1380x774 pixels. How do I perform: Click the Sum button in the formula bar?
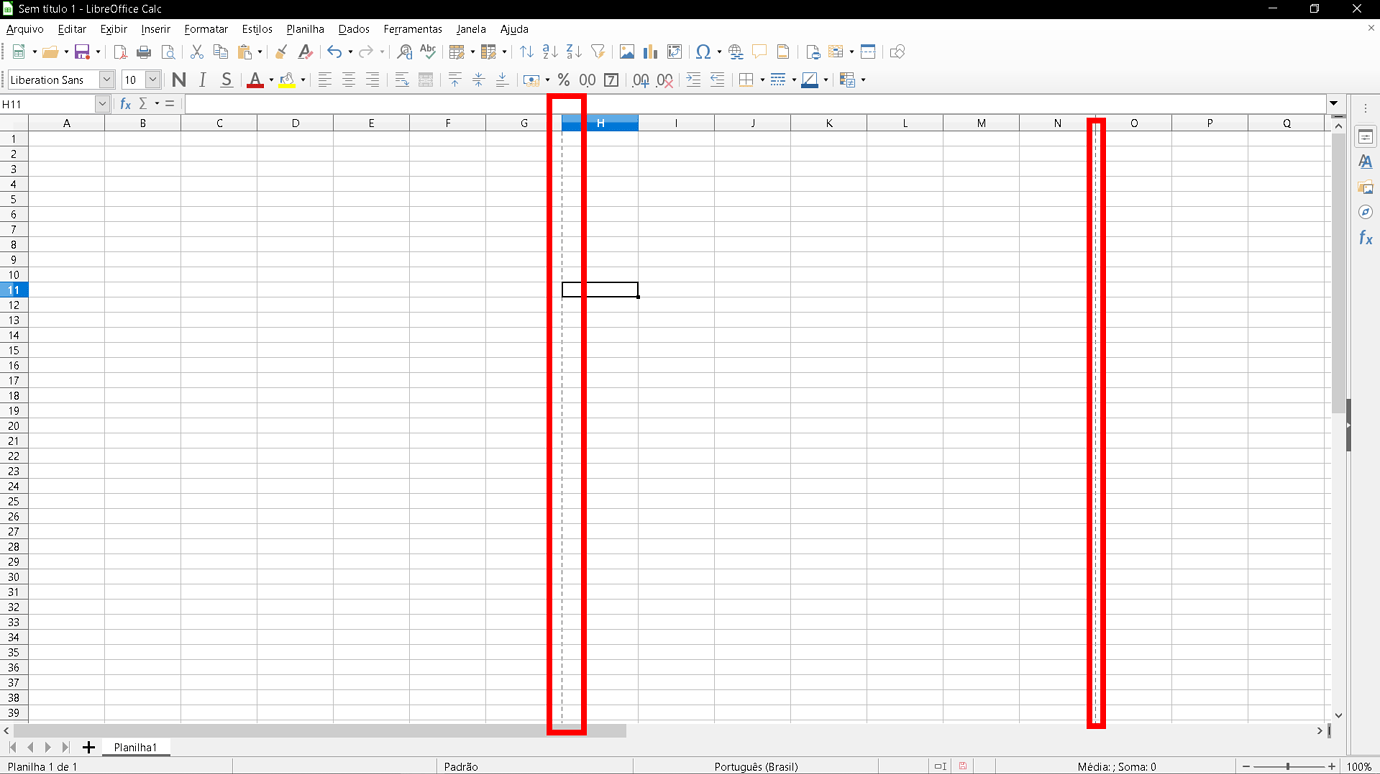coord(142,103)
